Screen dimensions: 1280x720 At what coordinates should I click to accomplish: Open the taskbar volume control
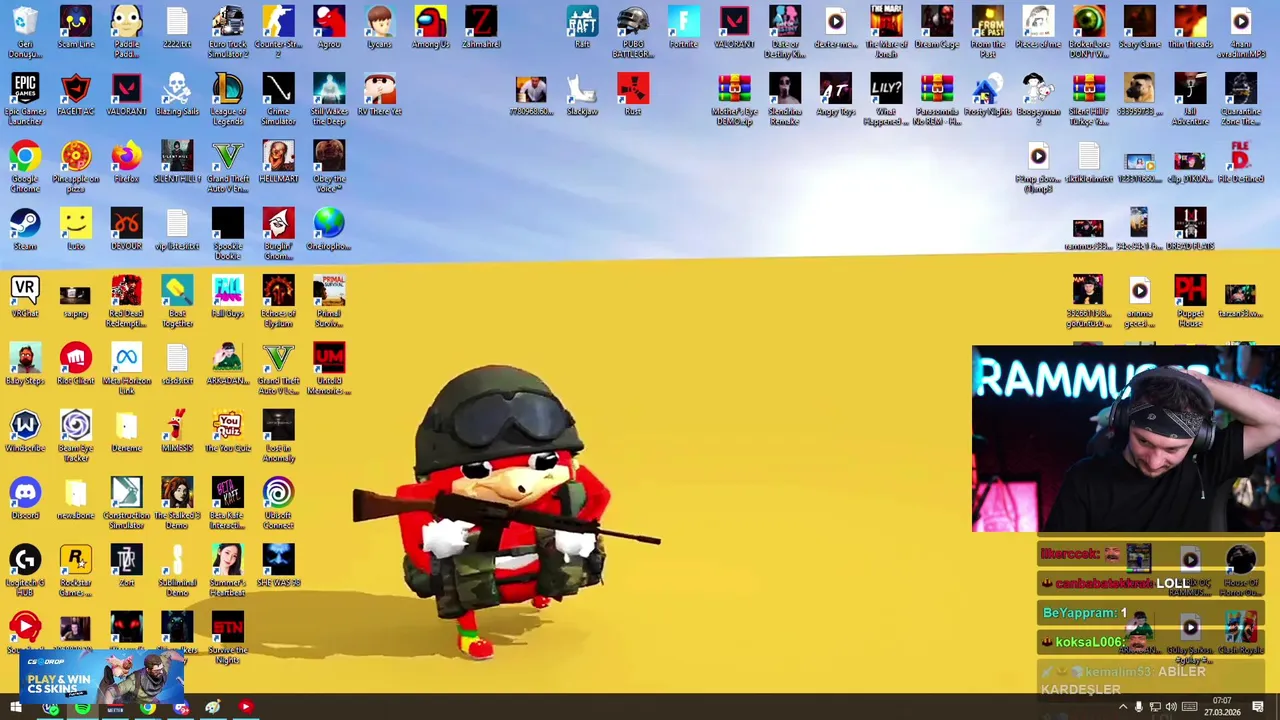[1171, 708]
